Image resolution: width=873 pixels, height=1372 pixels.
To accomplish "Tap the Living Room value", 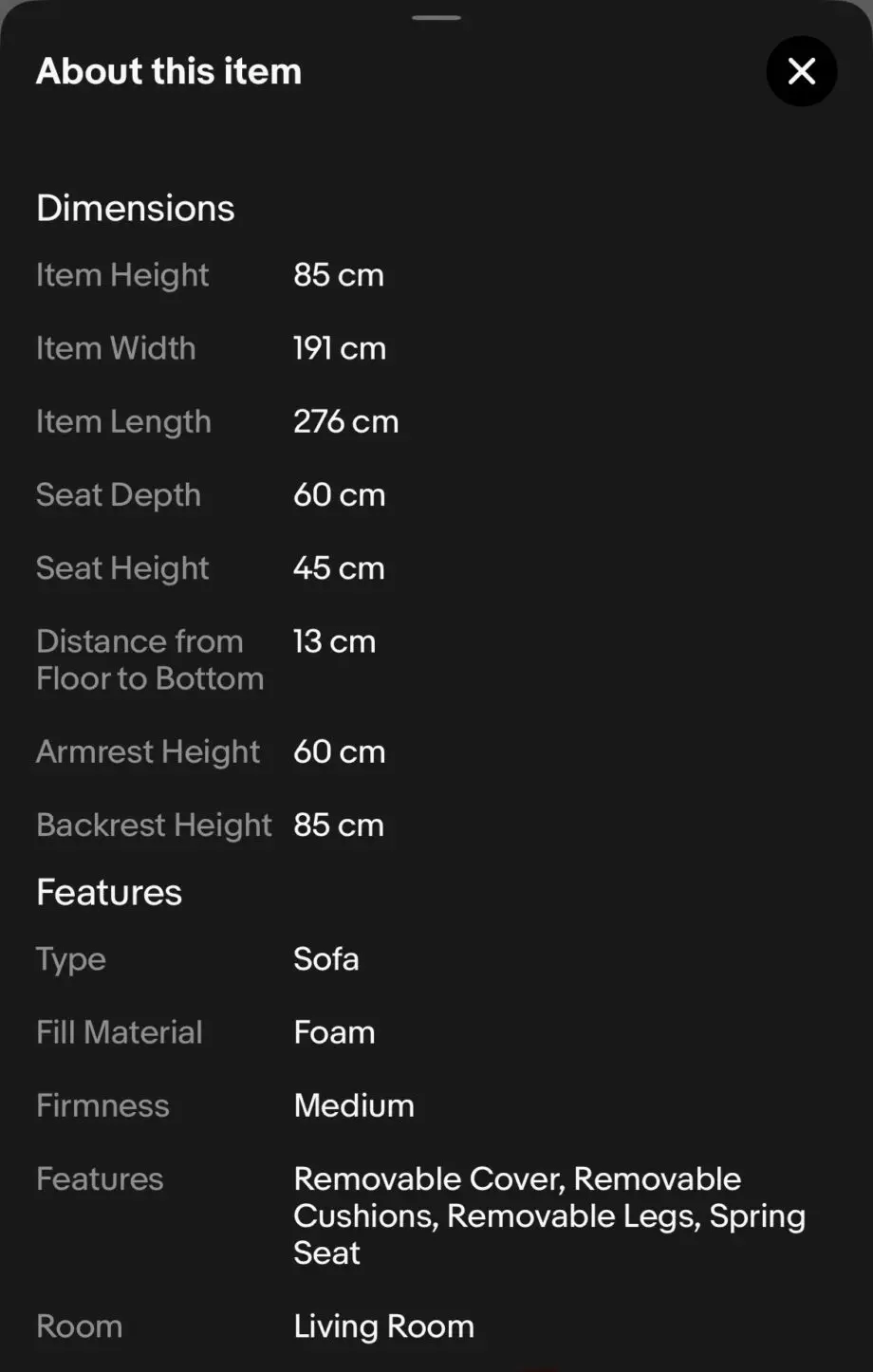I will click(x=383, y=1326).
